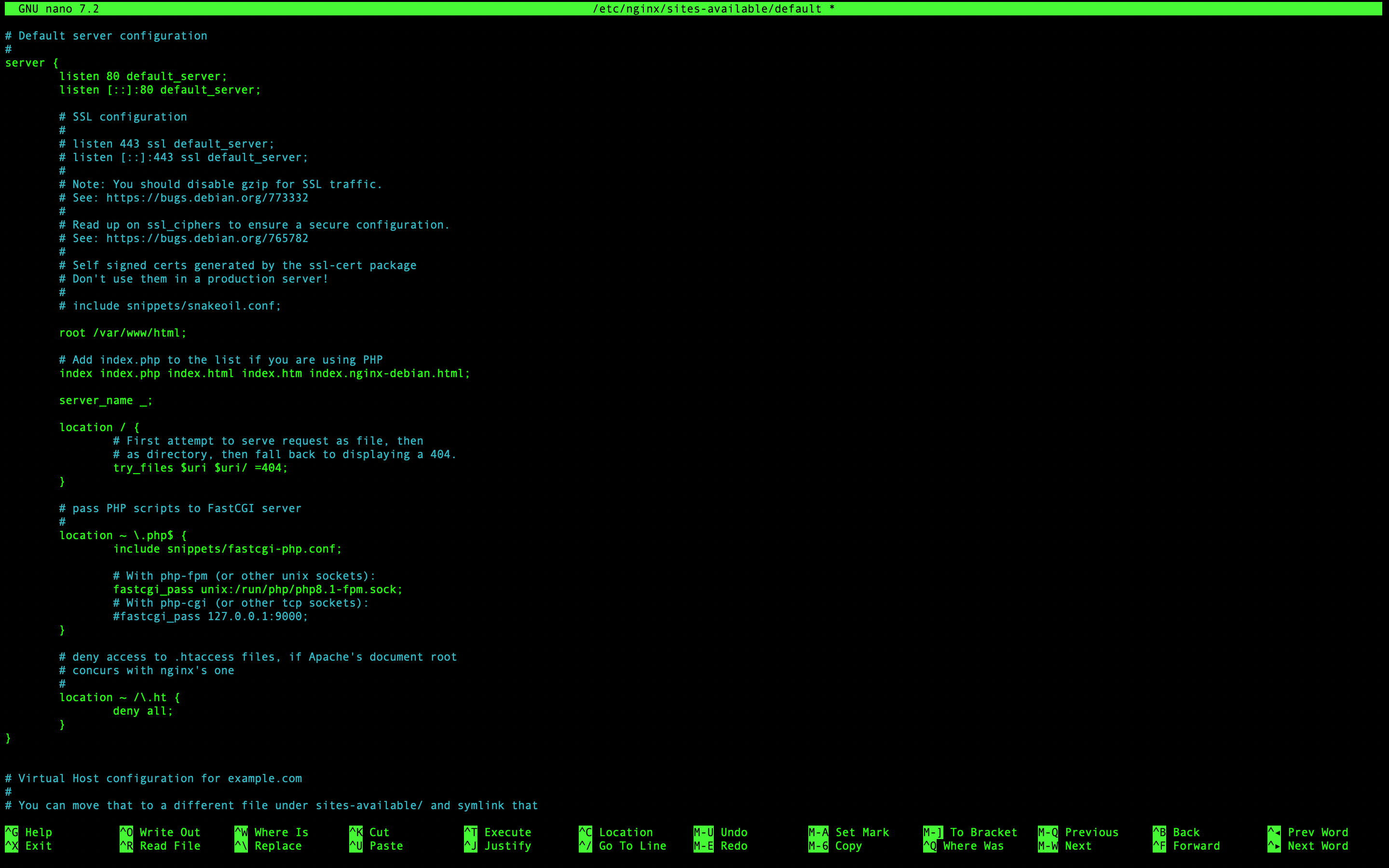
Task: Place cursor on 'deny all;' line
Action: tap(143, 711)
